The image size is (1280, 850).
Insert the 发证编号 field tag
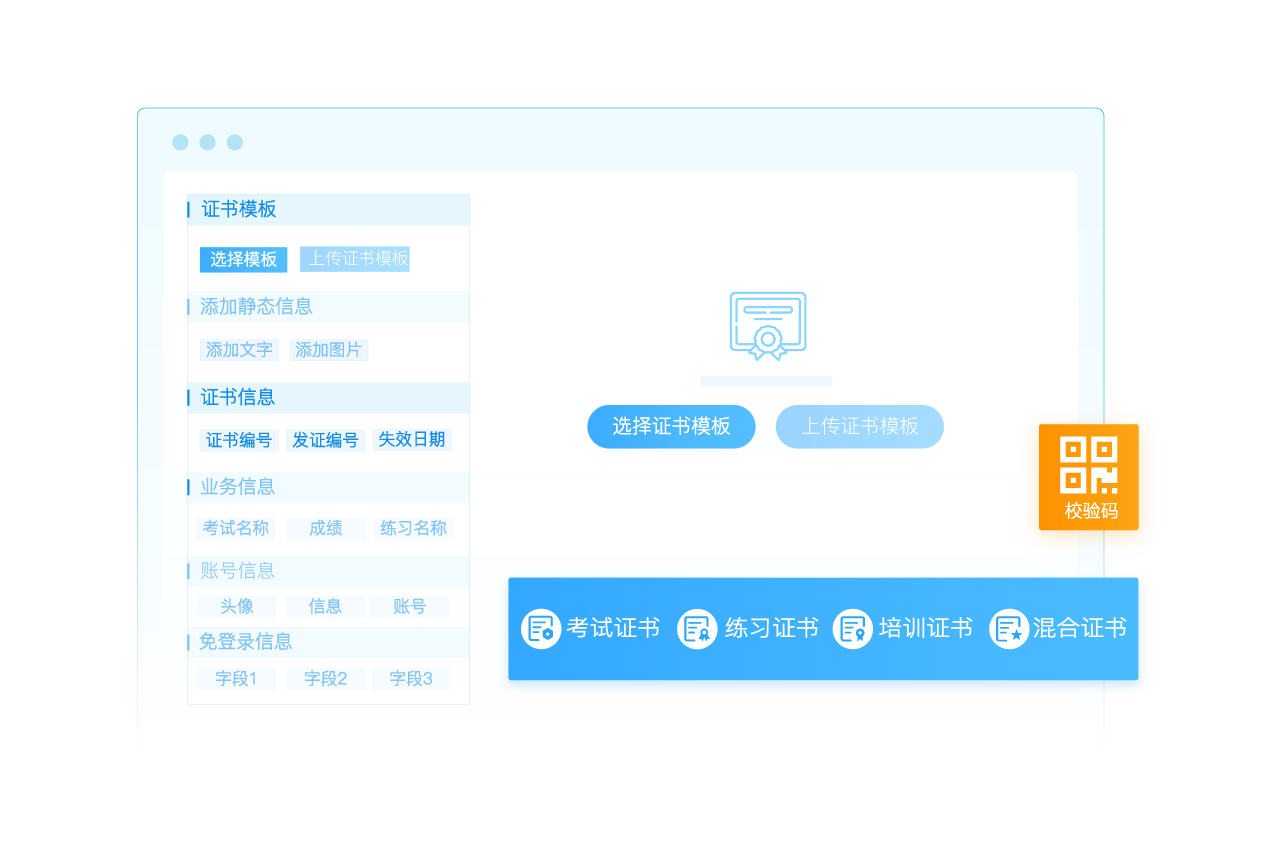(x=325, y=440)
